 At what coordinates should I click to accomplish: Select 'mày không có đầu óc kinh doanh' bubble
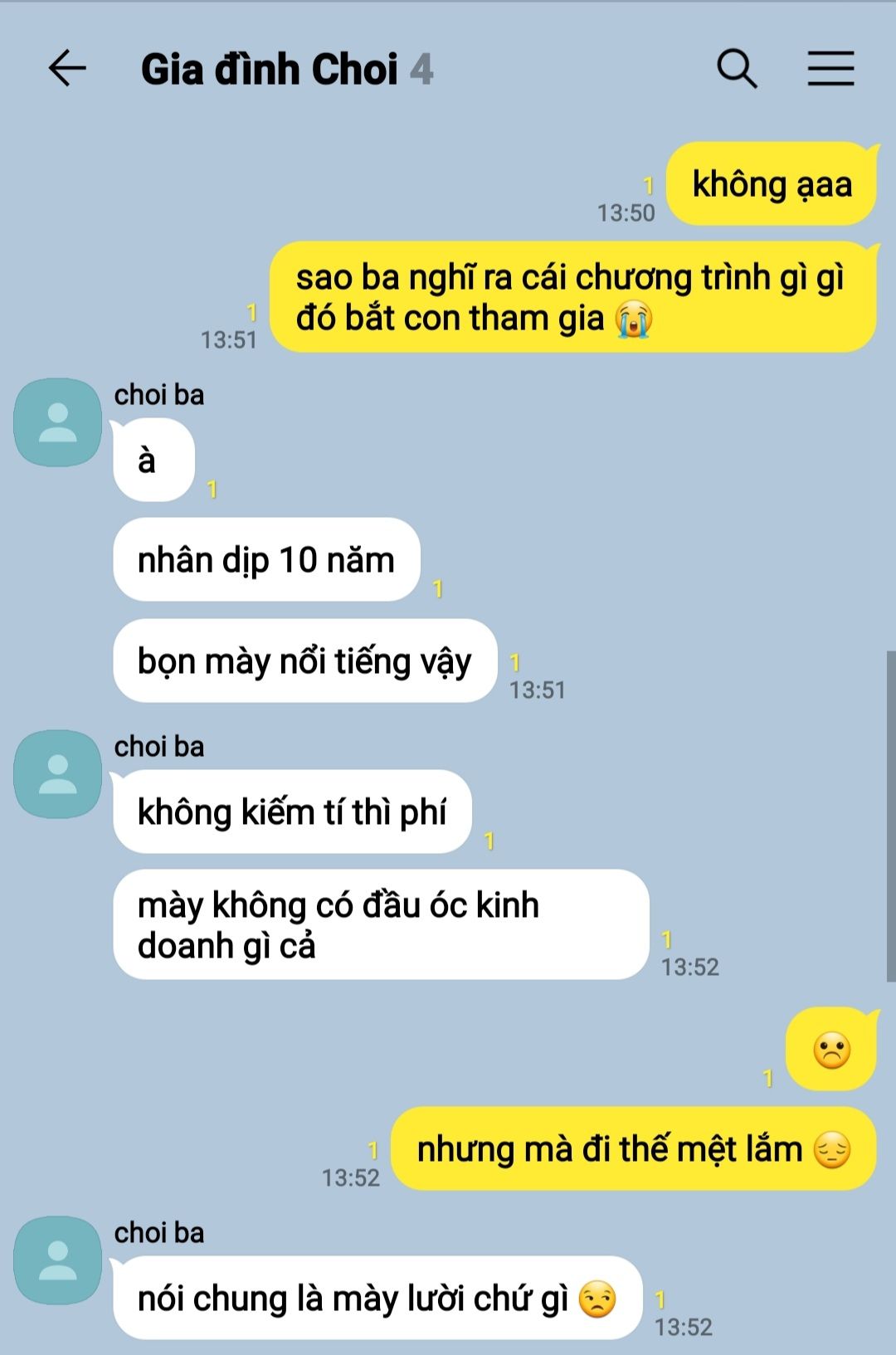(381, 924)
